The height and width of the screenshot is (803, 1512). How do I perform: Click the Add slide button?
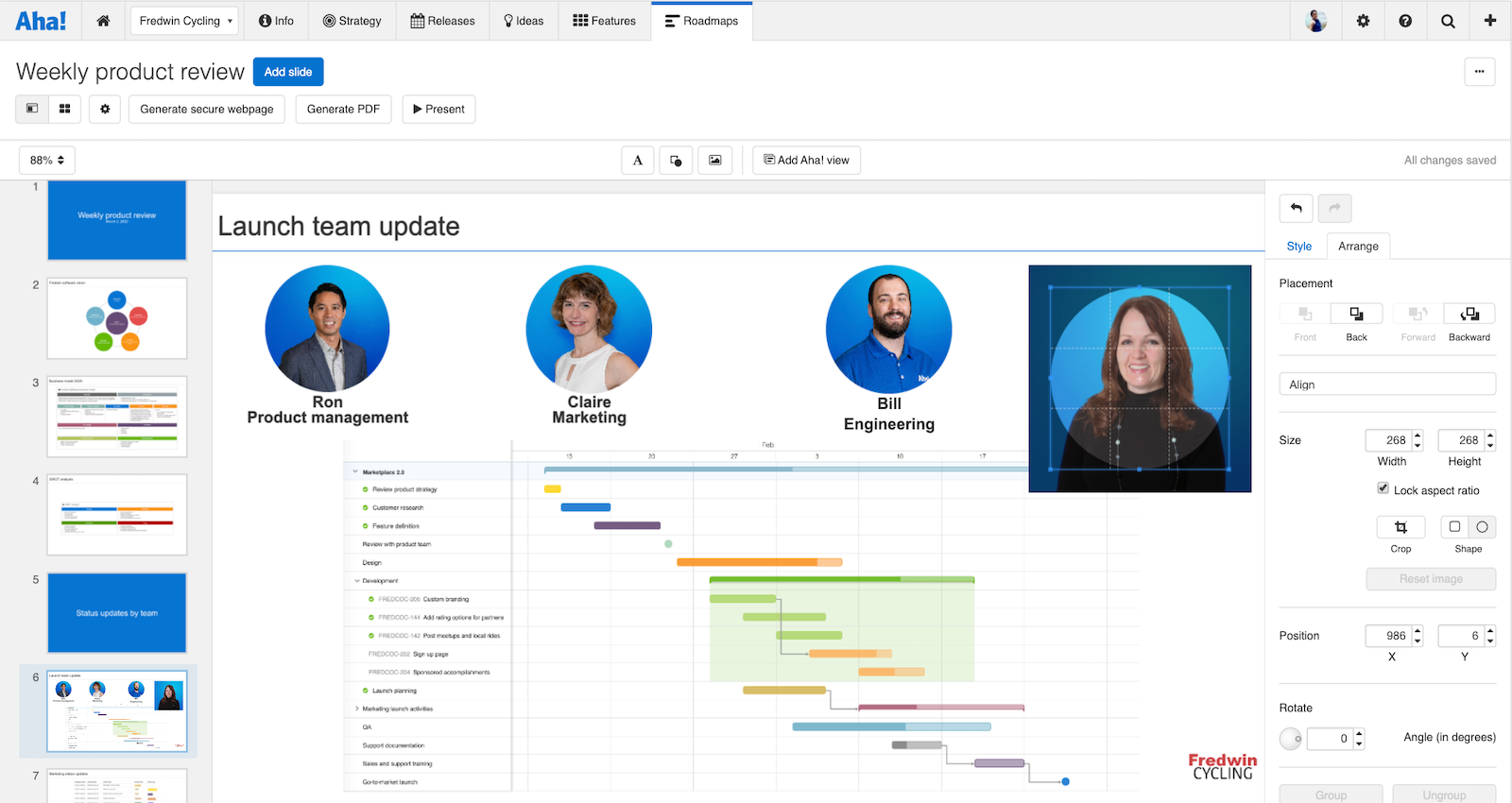click(288, 72)
